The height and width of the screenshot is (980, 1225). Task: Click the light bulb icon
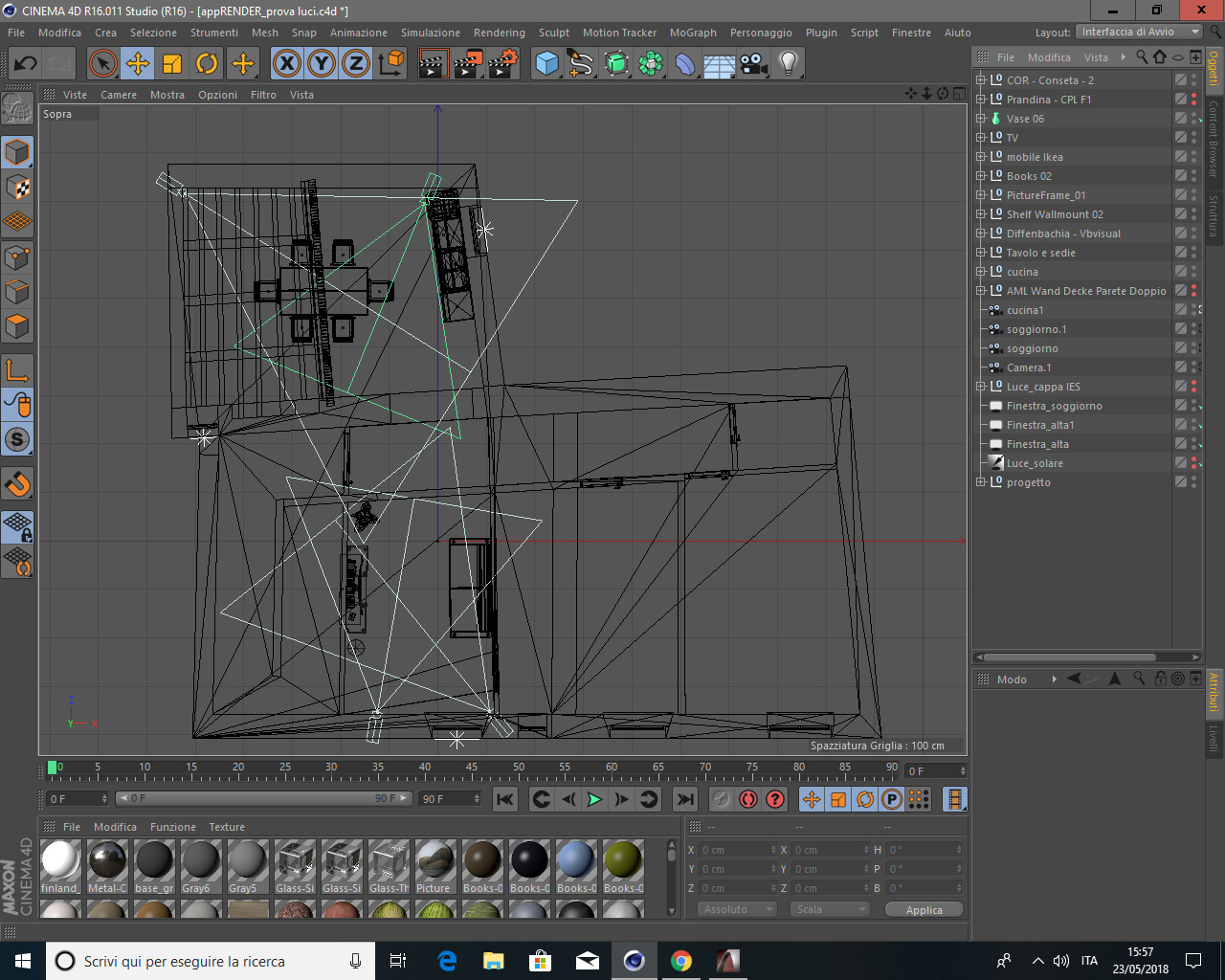[788, 64]
